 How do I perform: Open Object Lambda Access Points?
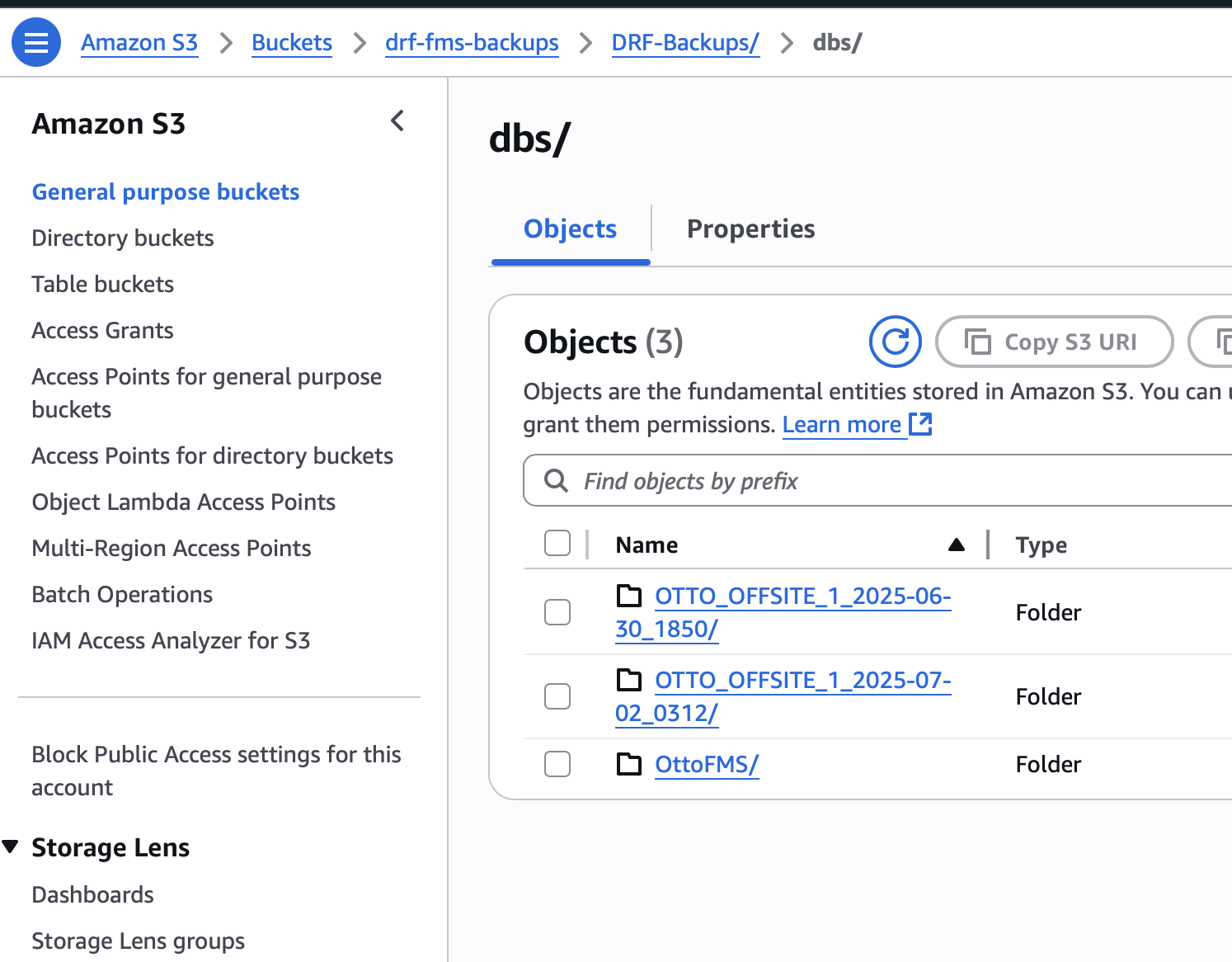184,502
